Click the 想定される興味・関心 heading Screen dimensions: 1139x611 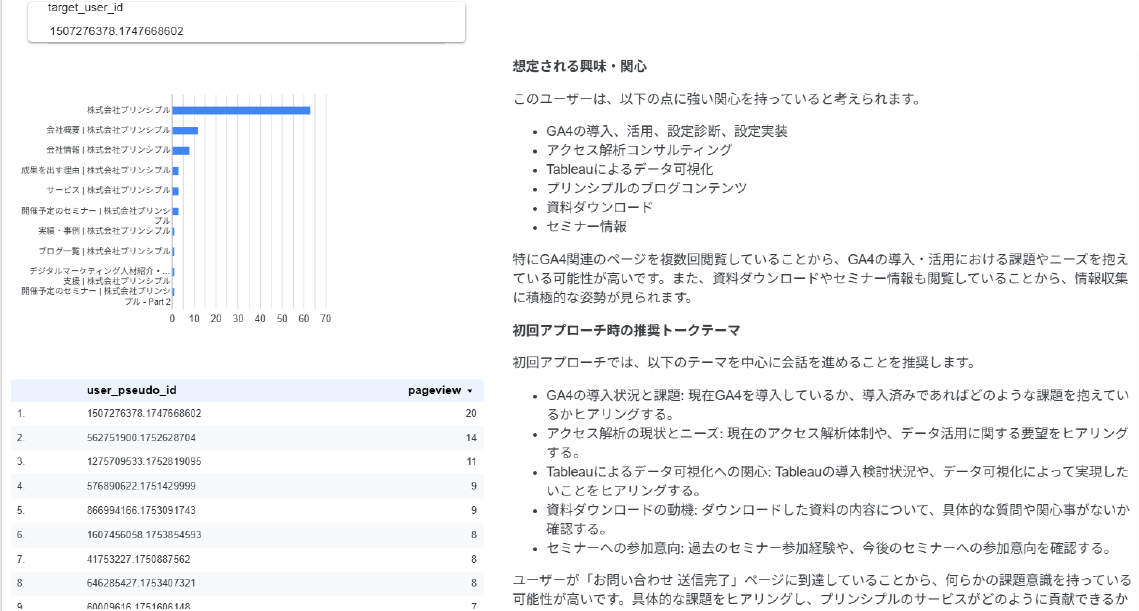(x=579, y=66)
